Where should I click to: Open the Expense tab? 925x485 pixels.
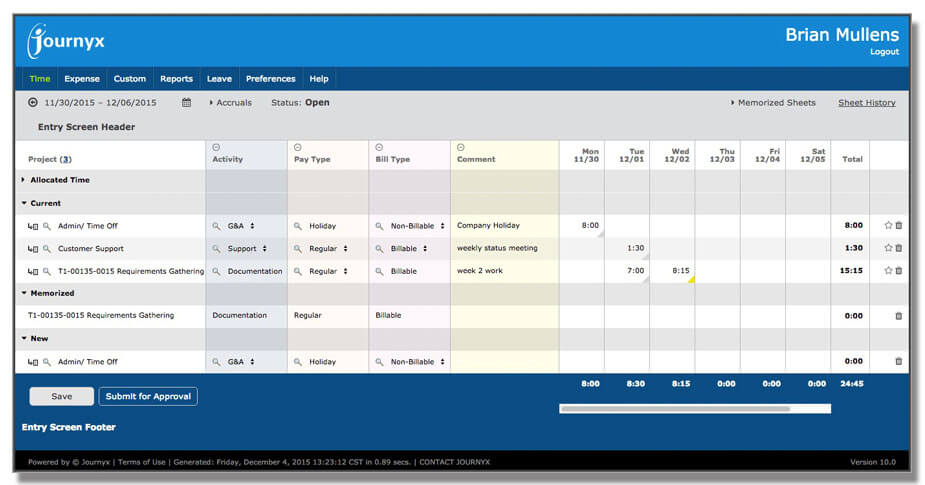point(82,78)
